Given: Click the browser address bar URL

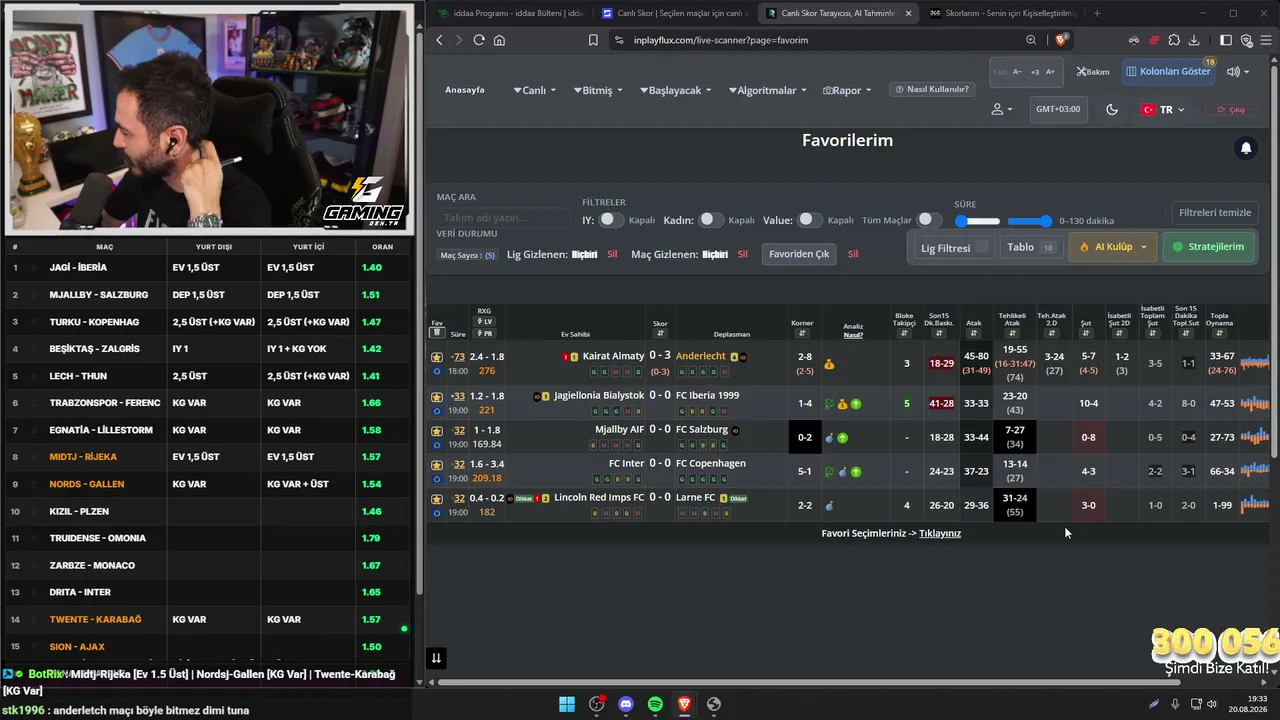Looking at the screenshot, I should (x=721, y=40).
